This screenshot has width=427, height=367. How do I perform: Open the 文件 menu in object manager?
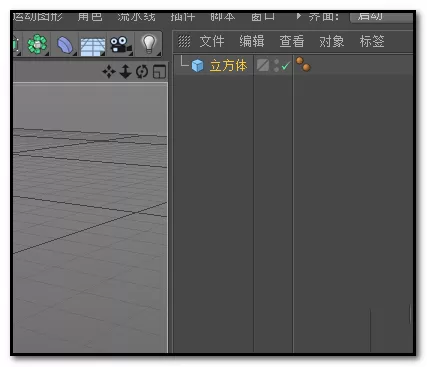click(x=212, y=41)
